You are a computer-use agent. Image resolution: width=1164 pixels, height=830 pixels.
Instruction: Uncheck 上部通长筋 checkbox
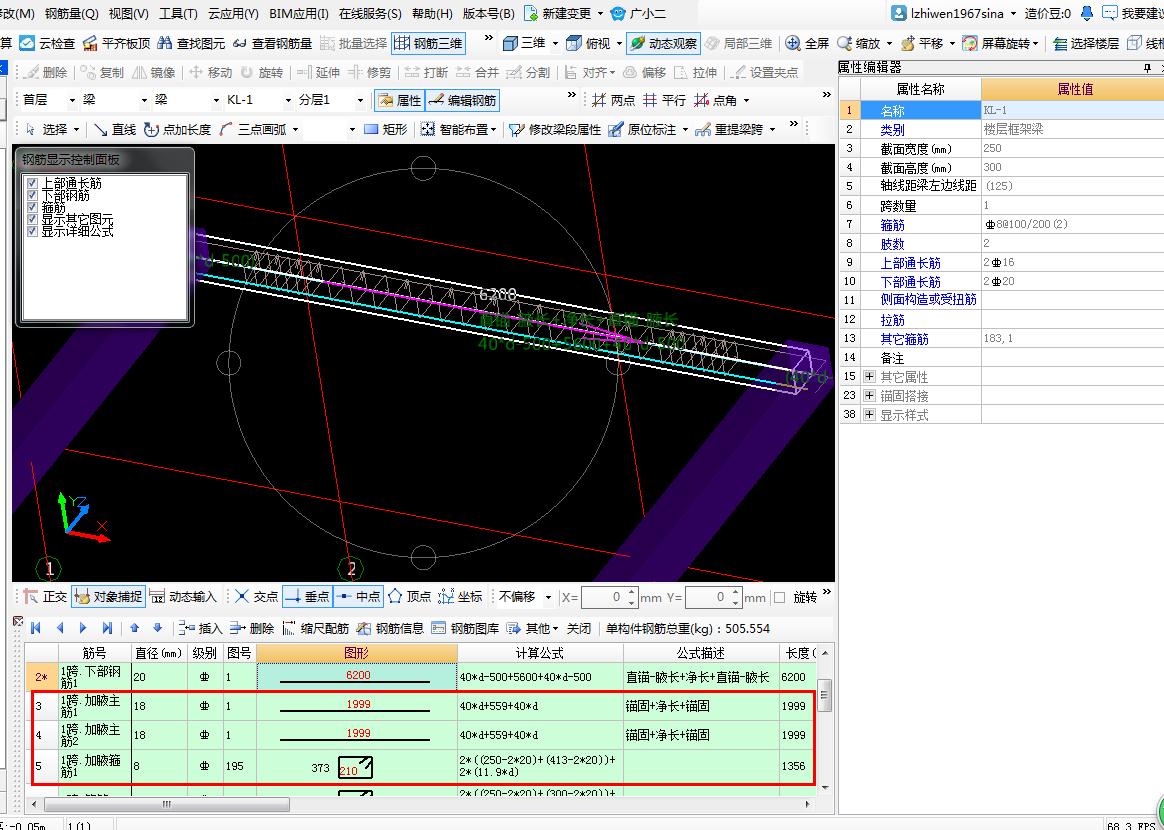[32, 183]
